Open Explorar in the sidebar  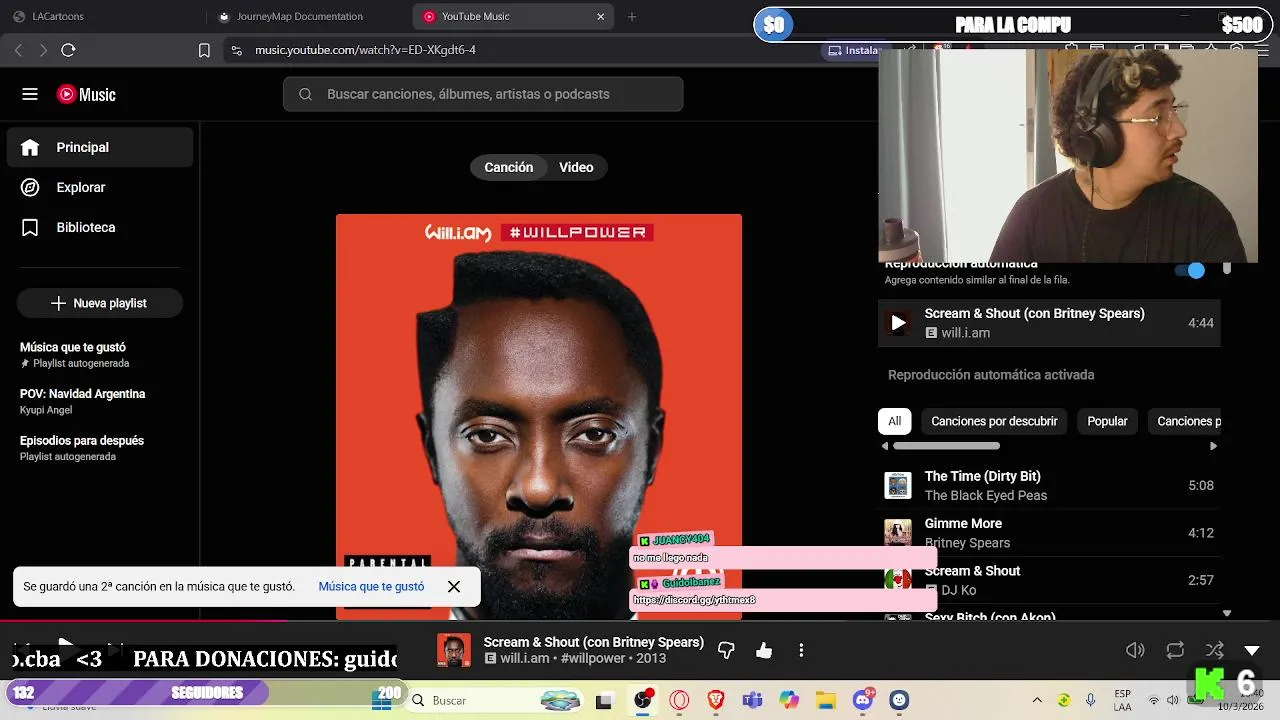100,187
